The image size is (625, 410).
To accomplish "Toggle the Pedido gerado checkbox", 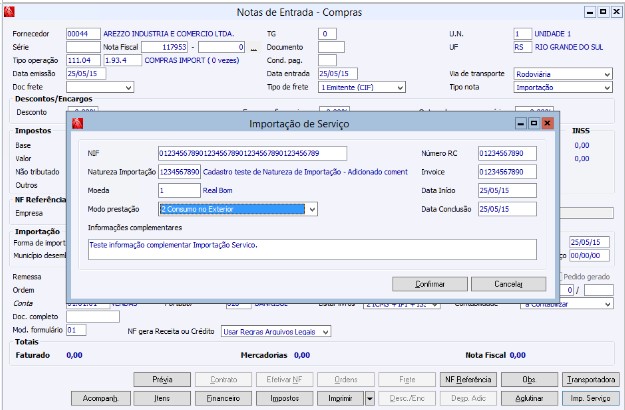I will tap(560, 277).
